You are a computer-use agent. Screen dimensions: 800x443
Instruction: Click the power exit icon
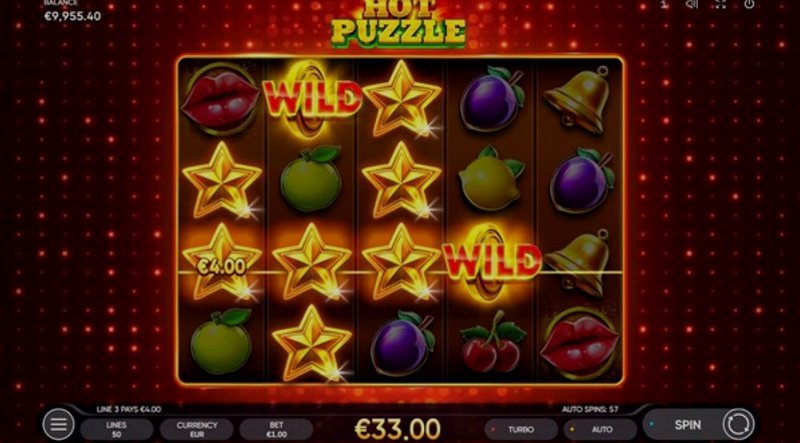pyautogui.click(x=749, y=4)
